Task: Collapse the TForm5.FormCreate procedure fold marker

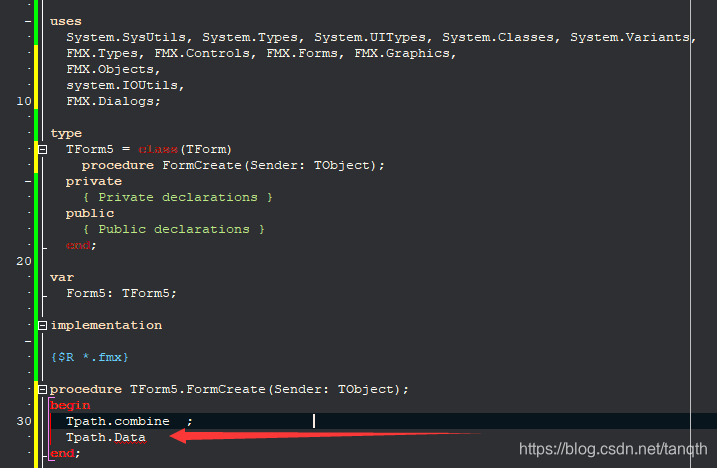Action: [43, 389]
